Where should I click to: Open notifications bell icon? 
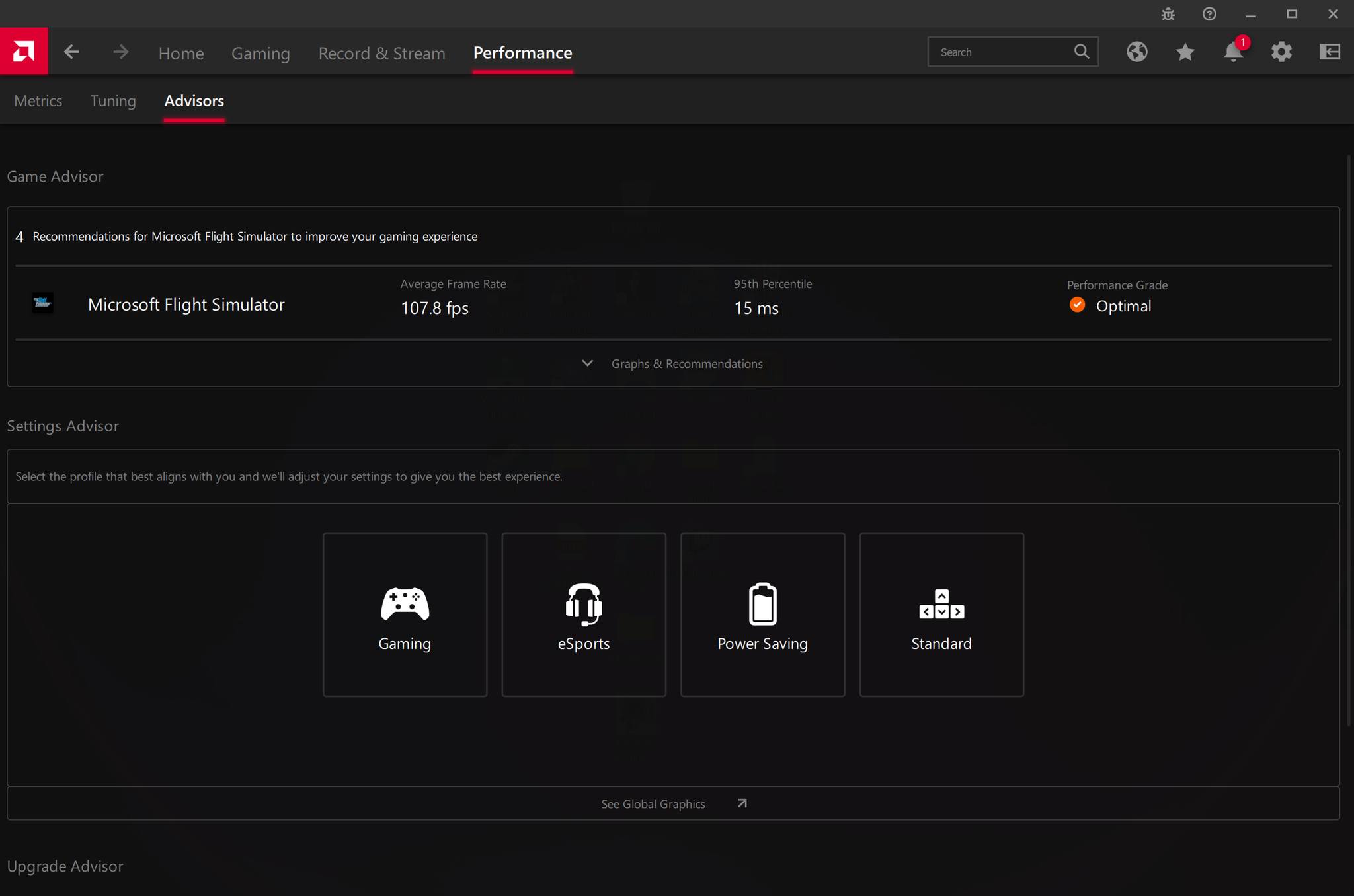(1233, 52)
